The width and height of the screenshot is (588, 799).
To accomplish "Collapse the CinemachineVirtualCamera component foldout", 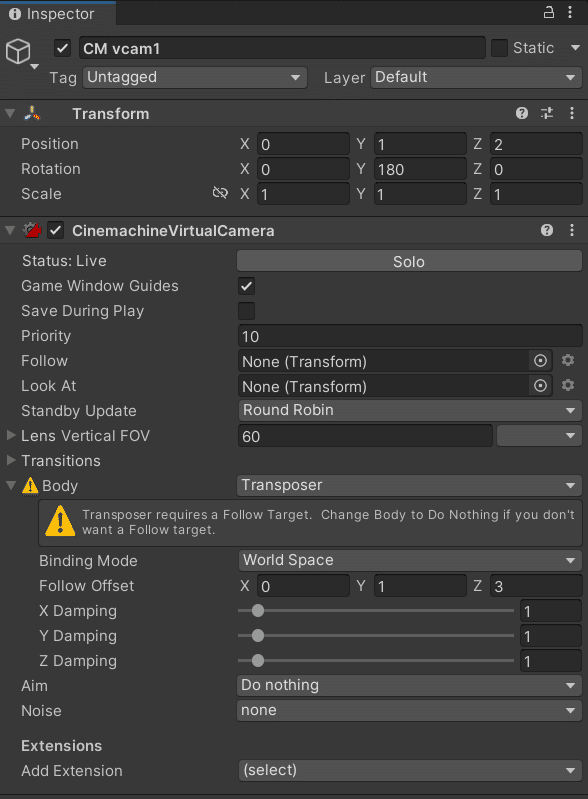I will coord(10,230).
